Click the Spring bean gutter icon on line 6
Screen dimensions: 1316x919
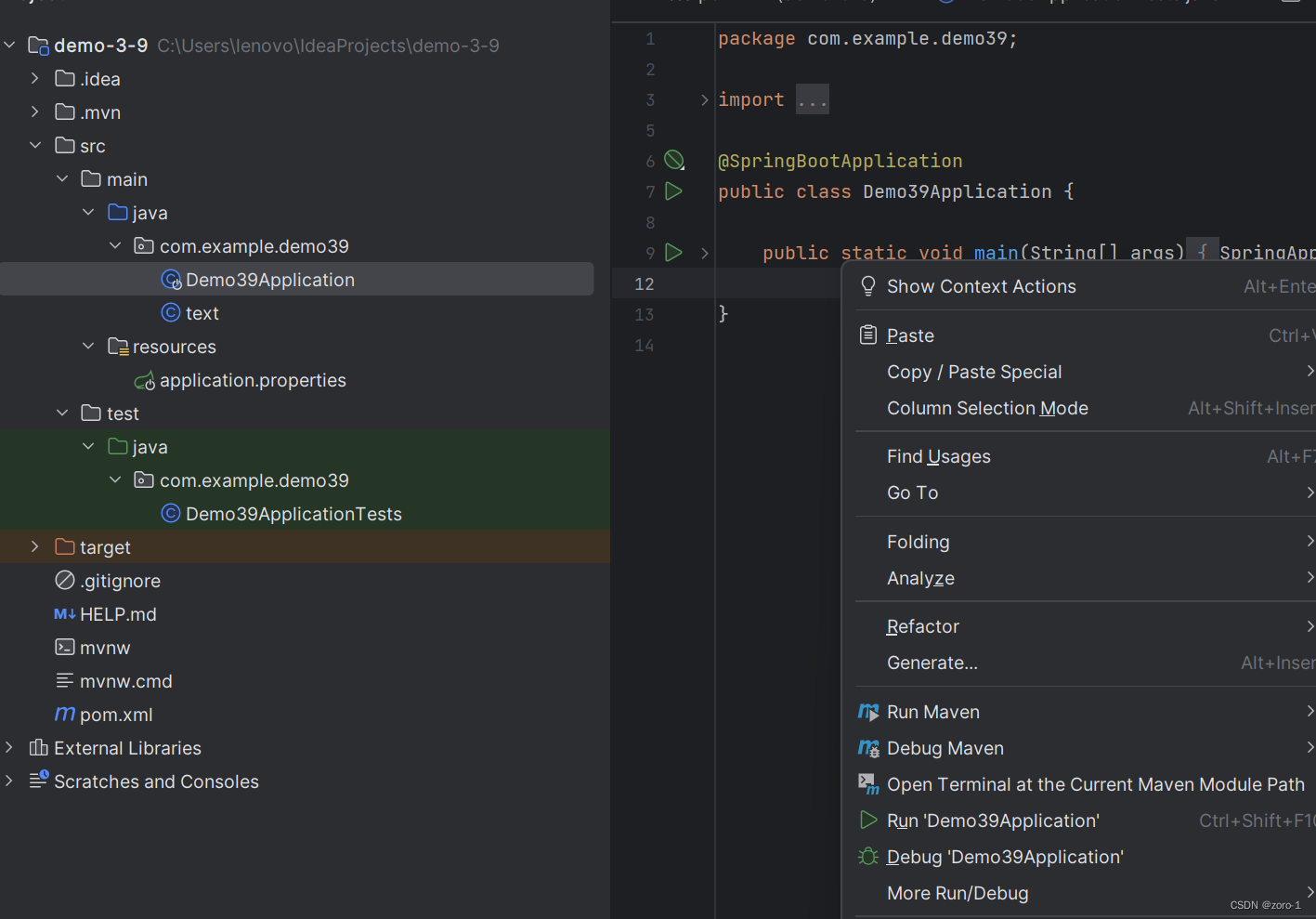click(674, 161)
